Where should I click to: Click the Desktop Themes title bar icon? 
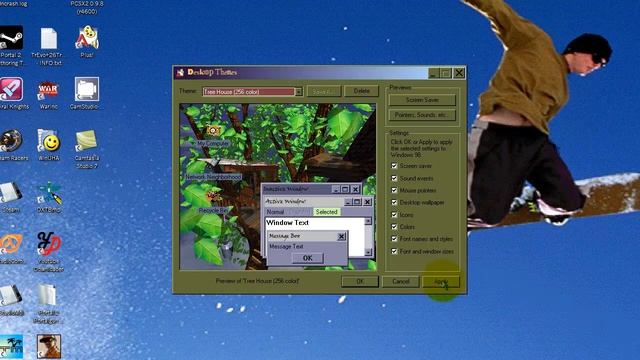pyautogui.click(x=180, y=73)
